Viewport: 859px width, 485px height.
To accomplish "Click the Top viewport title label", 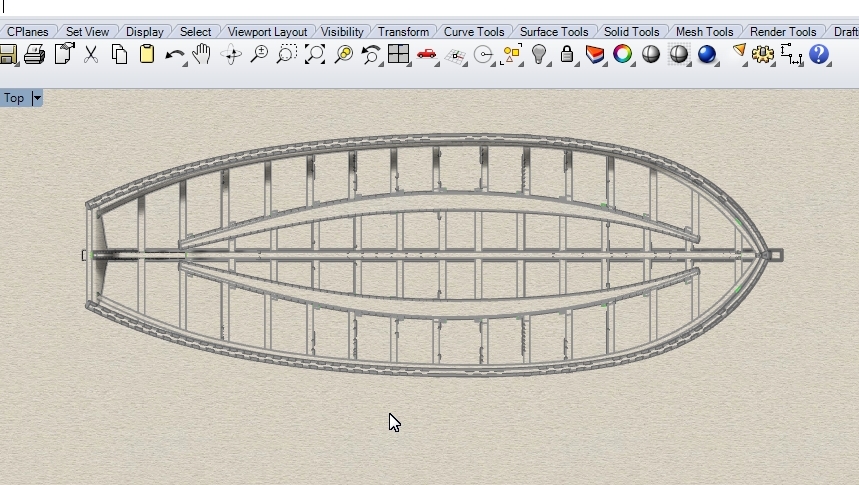I will coord(14,98).
